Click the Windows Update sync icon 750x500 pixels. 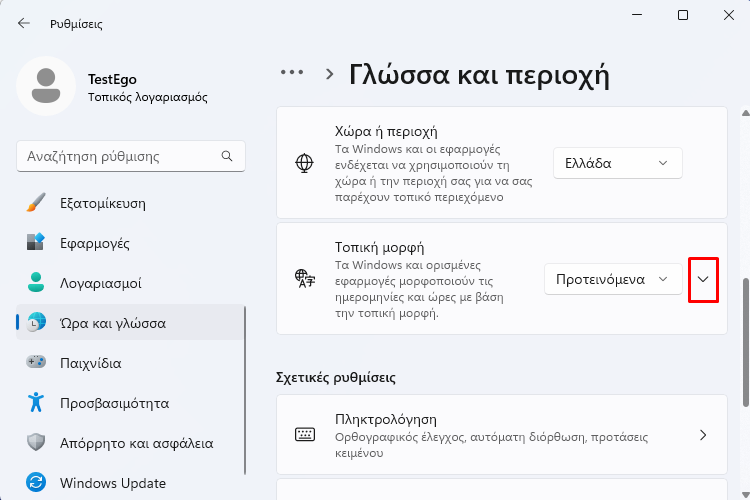click(x=36, y=482)
